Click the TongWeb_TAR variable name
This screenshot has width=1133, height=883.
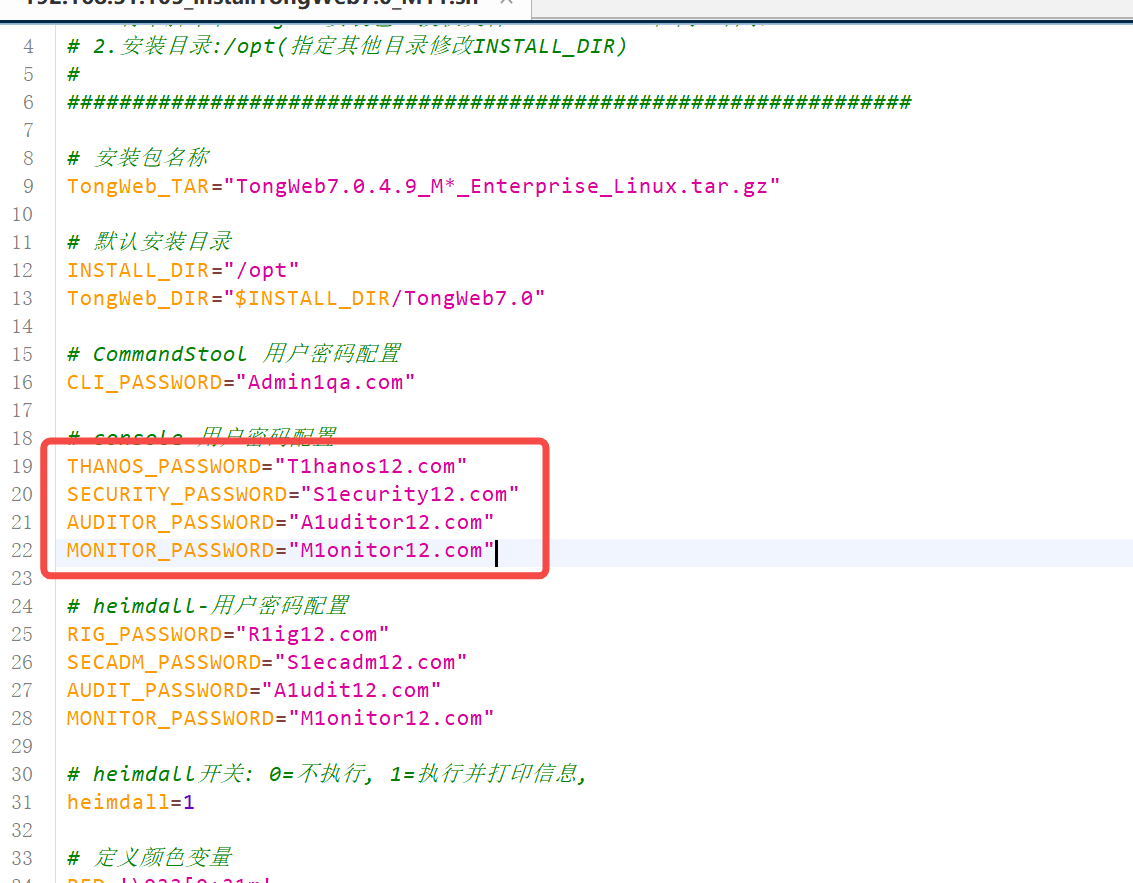pyautogui.click(x=138, y=186)
